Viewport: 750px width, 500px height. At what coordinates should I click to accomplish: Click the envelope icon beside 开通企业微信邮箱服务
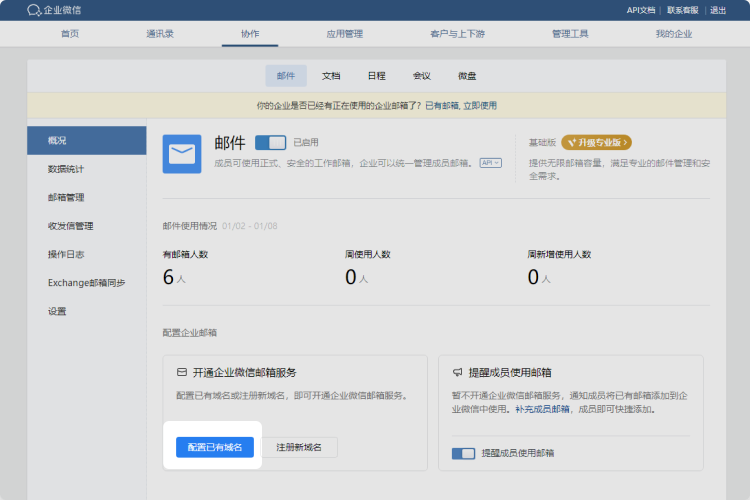coord(182,372)
